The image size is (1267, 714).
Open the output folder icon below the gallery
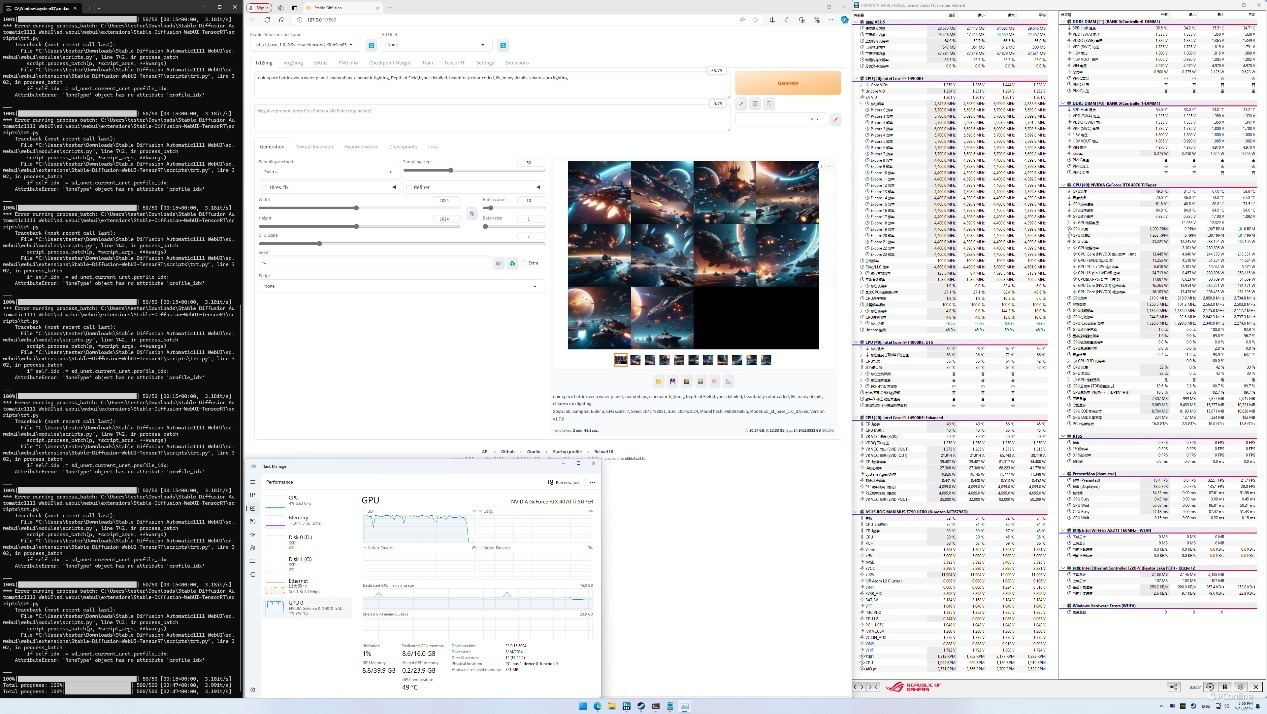659,381
